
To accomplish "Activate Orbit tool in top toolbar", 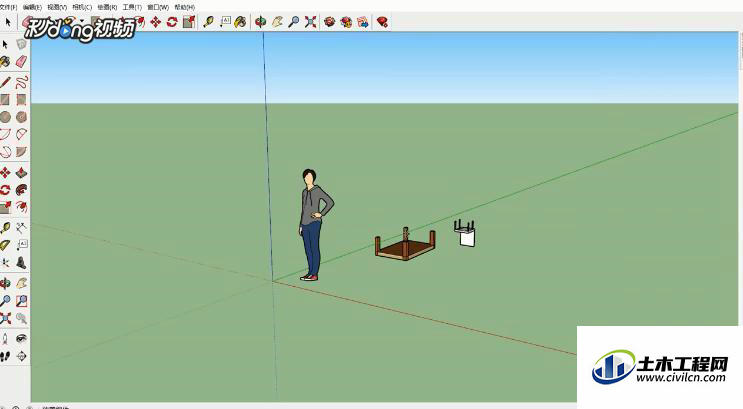I will tap(260, 22).
